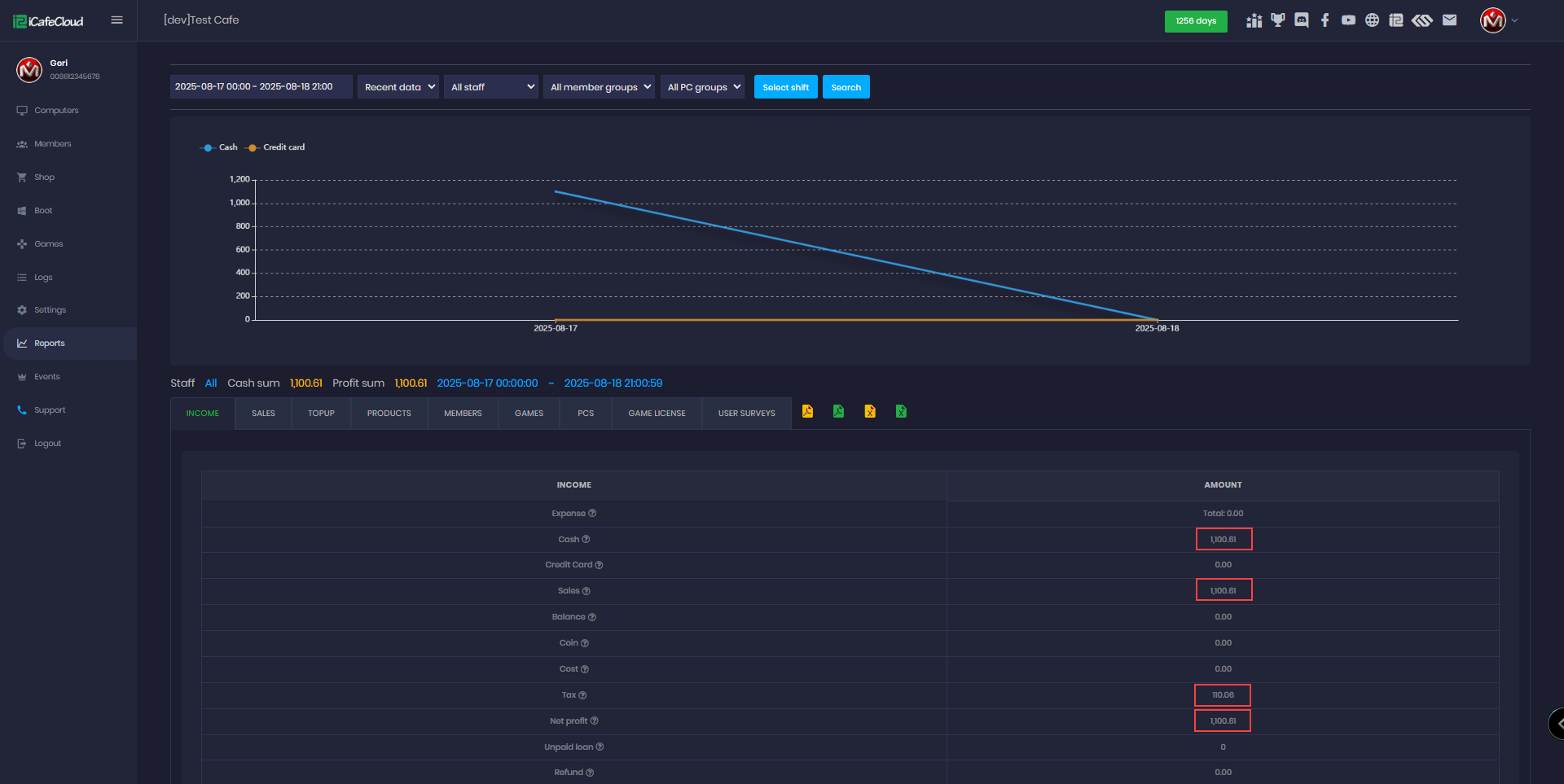Expand the All staff dropdown
The image size is (1564, 784).
[491, 87]
